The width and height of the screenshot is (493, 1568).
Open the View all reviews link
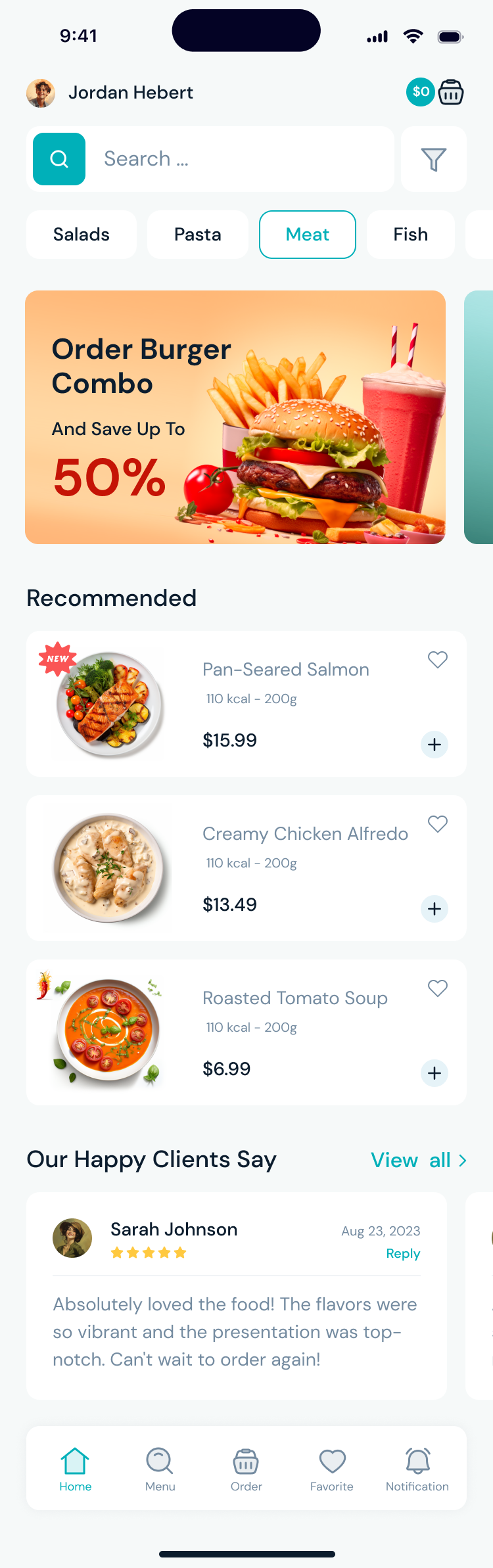[x=411, y=1160]
